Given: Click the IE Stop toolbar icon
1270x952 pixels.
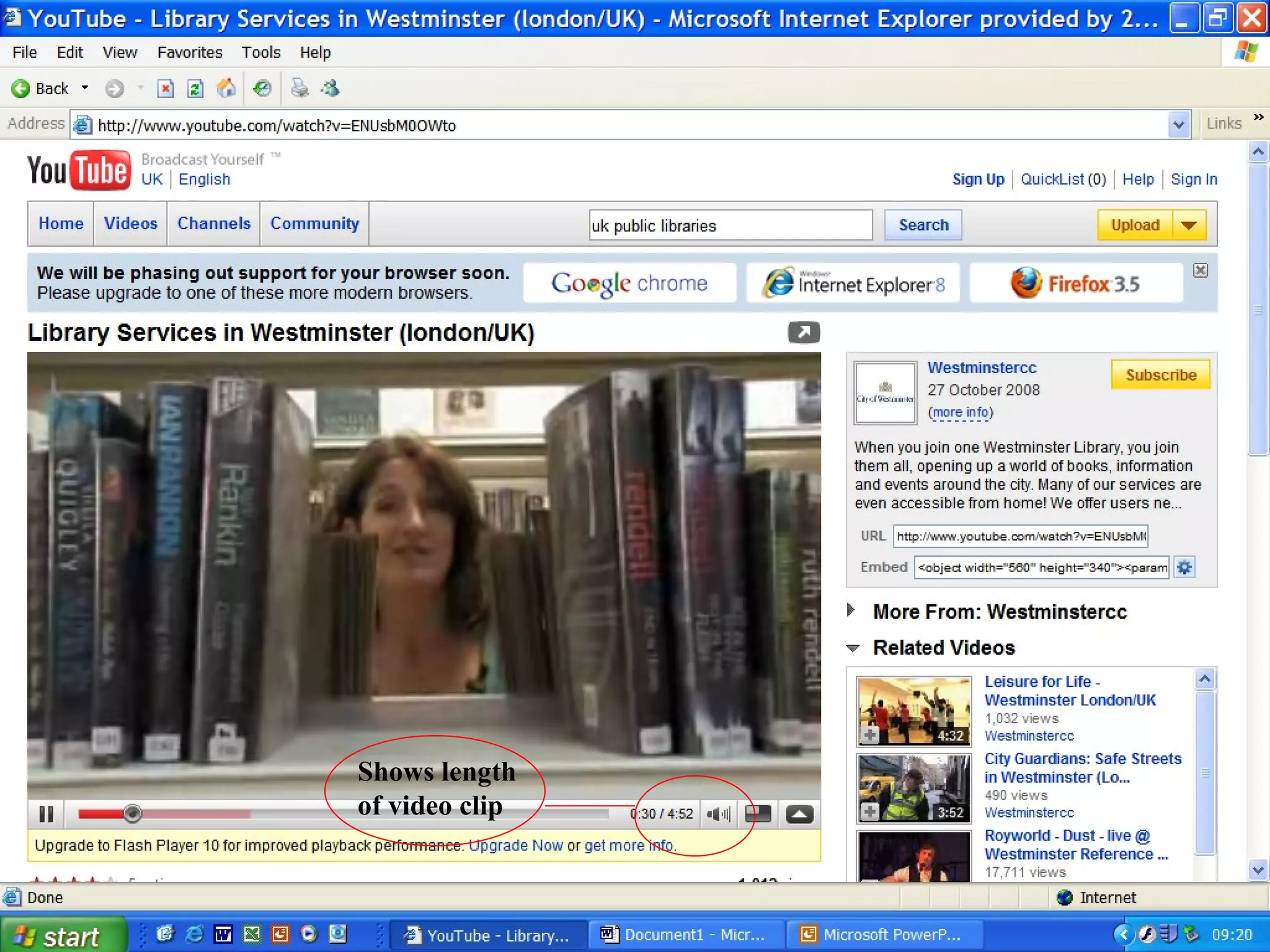Looking at the screenshot, I should (x=165, y=89).
